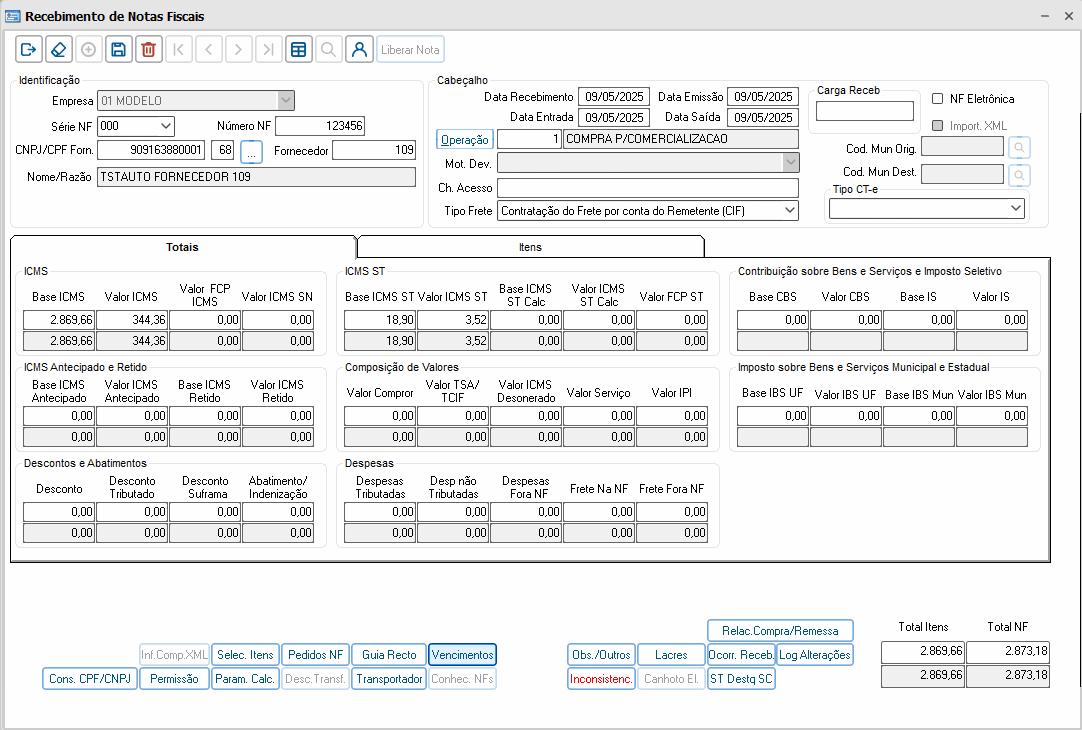Viewport: 1082px width, 730px height.
Task: Click the eraser clear-form icon
Action: 59,49
